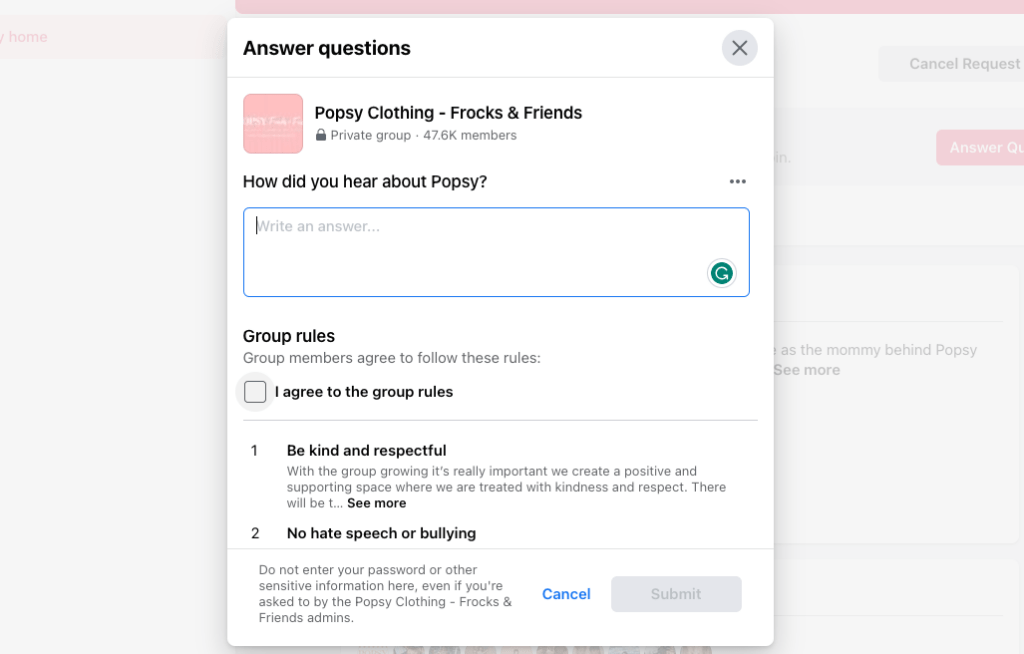
Task: Expand rule 1 with 'See more'
Action: [376, 503]
